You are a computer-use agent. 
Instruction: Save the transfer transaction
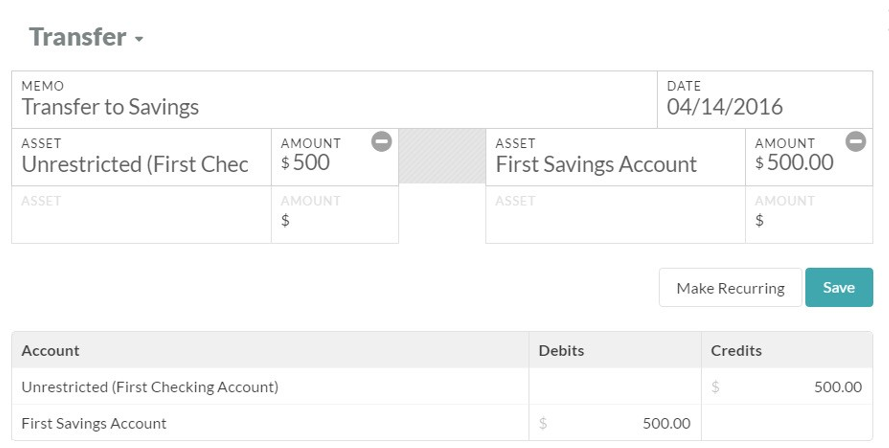839,288
